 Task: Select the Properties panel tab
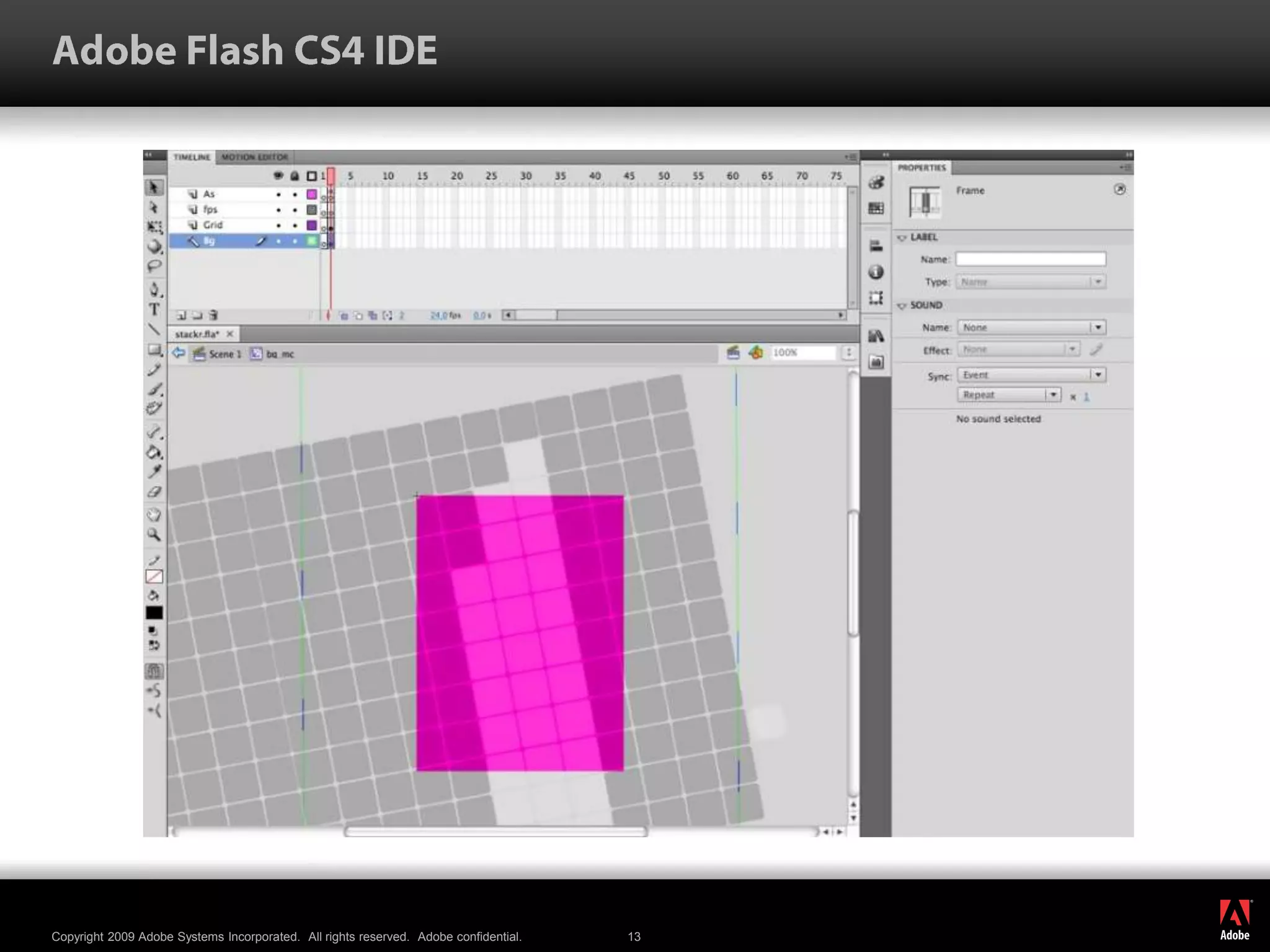(x=921, y=167)
